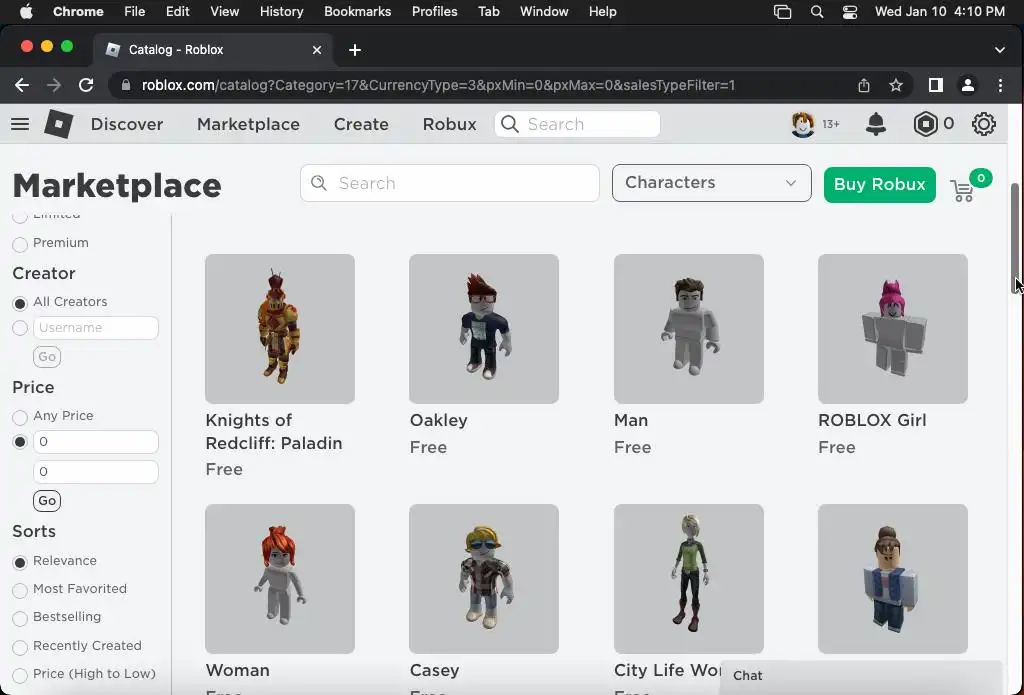Bookmark this page with the star
This screenshot has height=695, width=1024.
(x=896, y=86)
